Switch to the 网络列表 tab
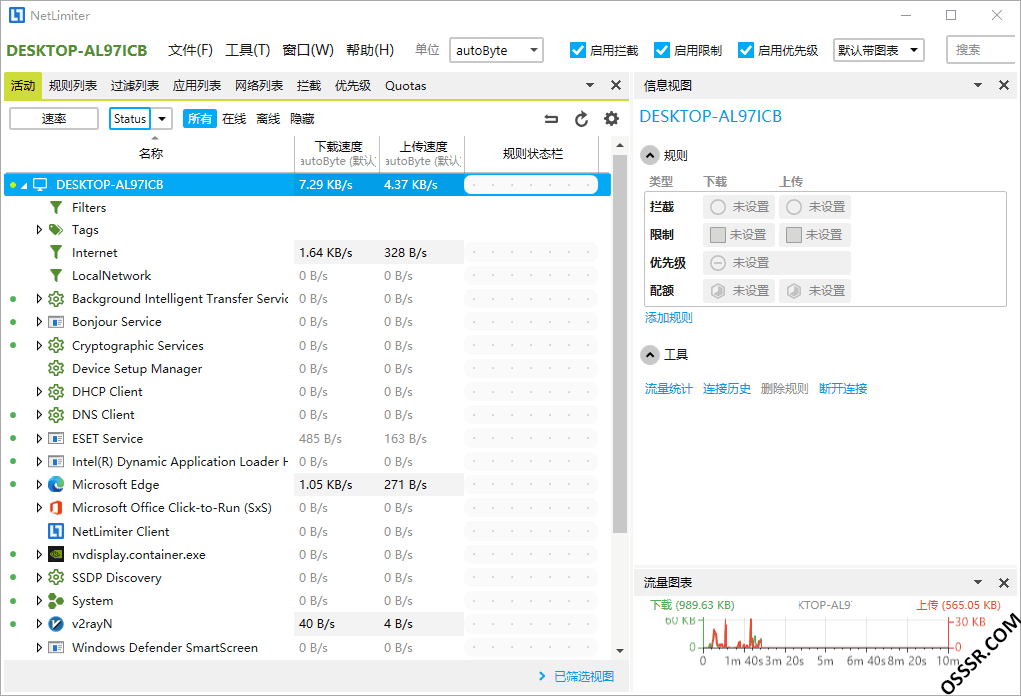 259,86
